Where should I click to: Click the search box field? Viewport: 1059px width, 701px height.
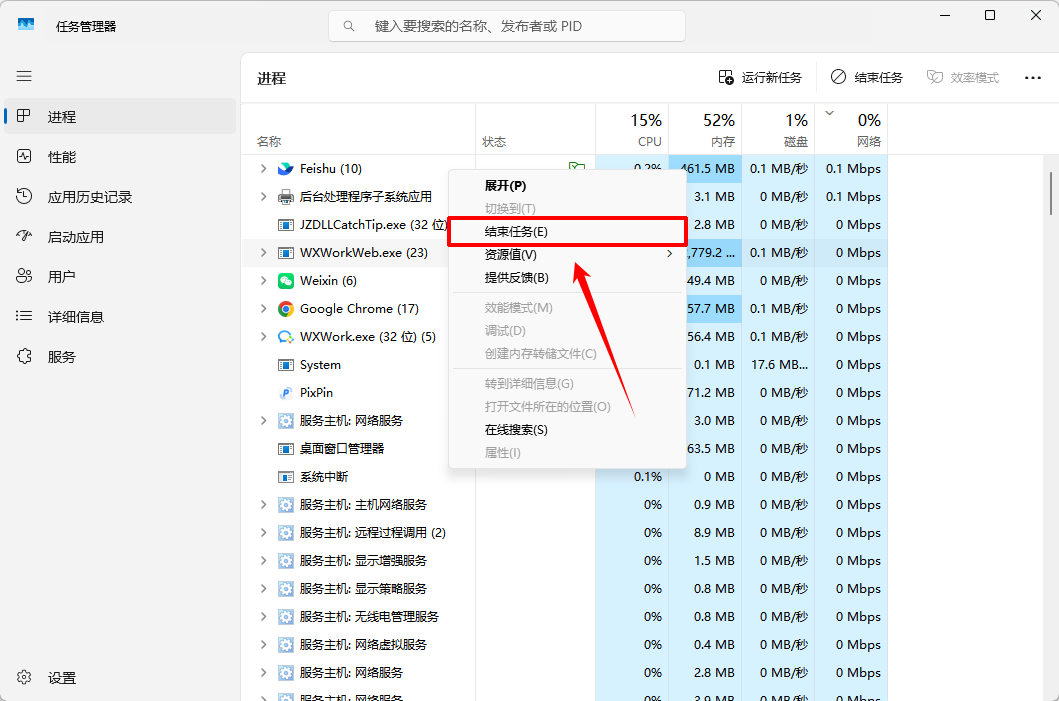click(507, 26)
